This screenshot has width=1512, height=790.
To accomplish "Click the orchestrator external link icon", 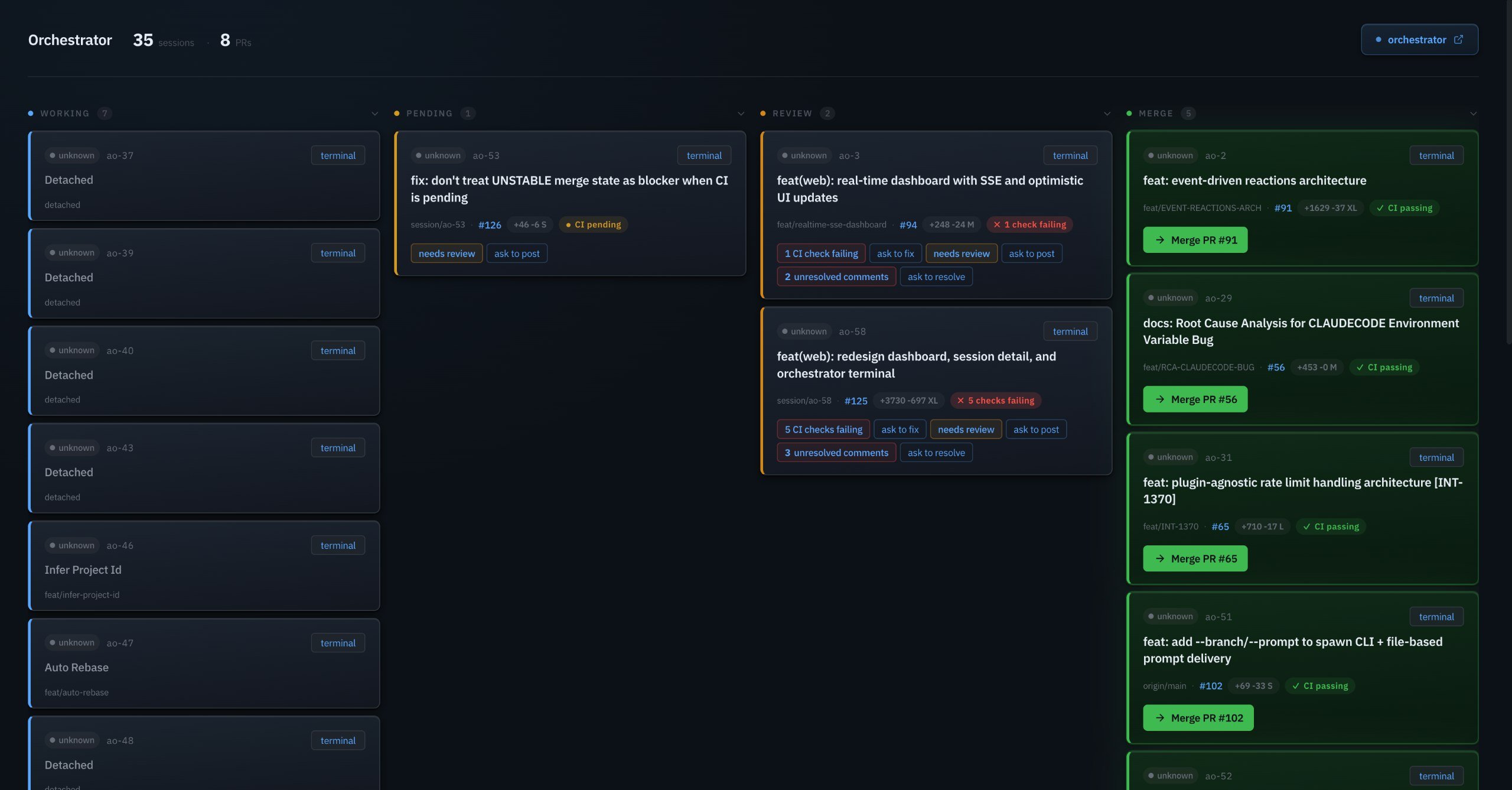I will [x=1458, y=40].
